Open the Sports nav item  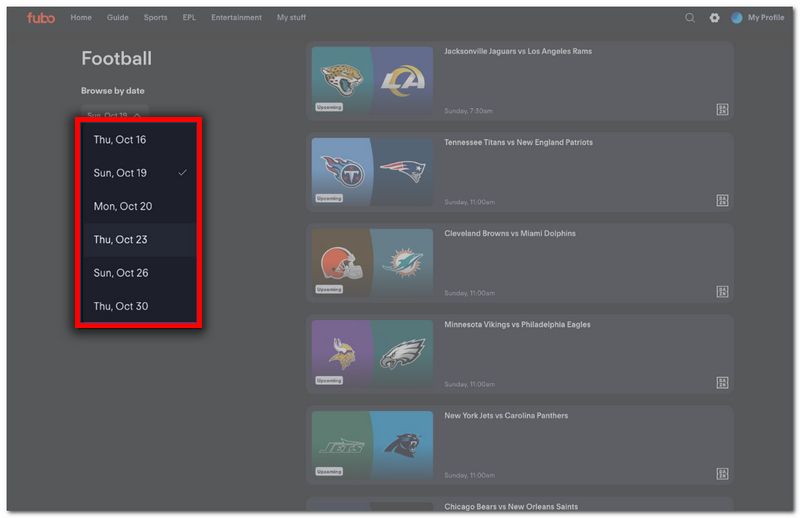tap(155, 17)
